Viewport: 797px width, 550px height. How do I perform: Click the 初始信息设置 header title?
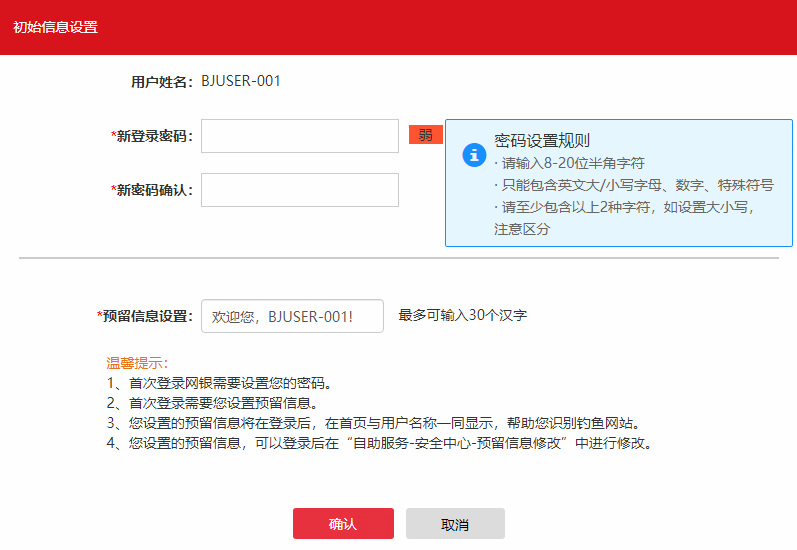point(55,27)
